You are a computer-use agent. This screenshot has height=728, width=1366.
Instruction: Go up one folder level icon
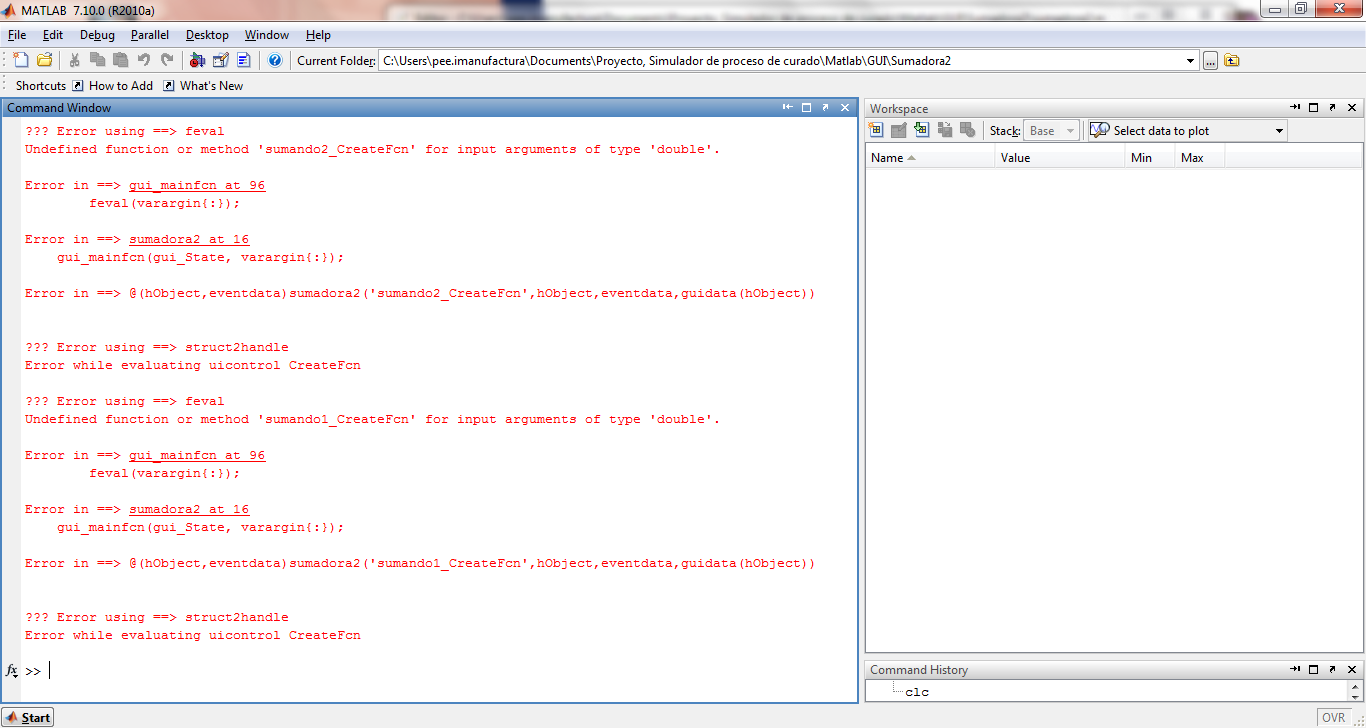click(1232, 60)
